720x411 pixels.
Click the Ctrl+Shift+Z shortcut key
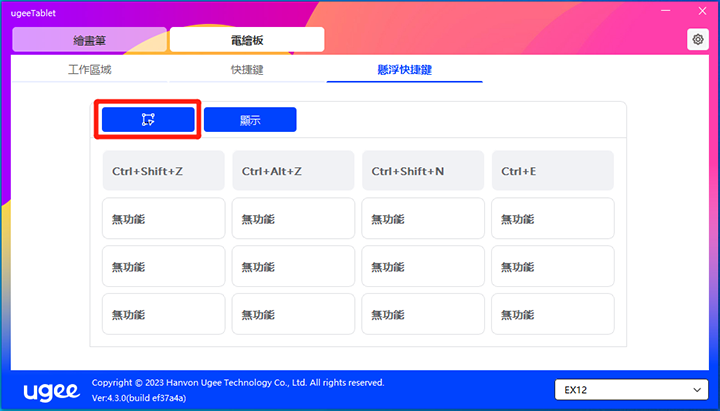(163, 171)
